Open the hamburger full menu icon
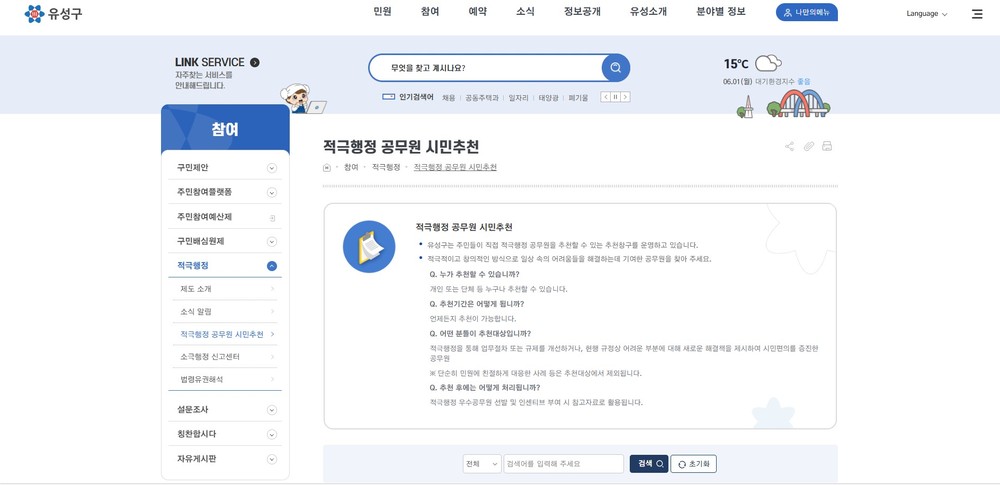 [976, 14]
